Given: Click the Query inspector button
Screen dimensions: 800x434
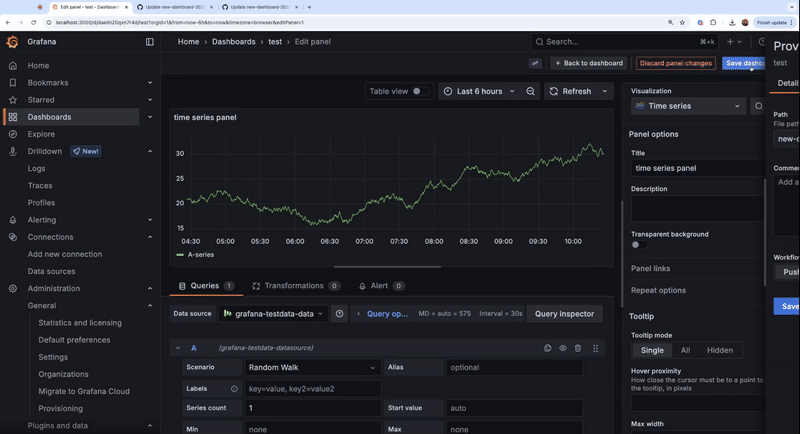Looking at the screenshot, I should click(564, 313).
